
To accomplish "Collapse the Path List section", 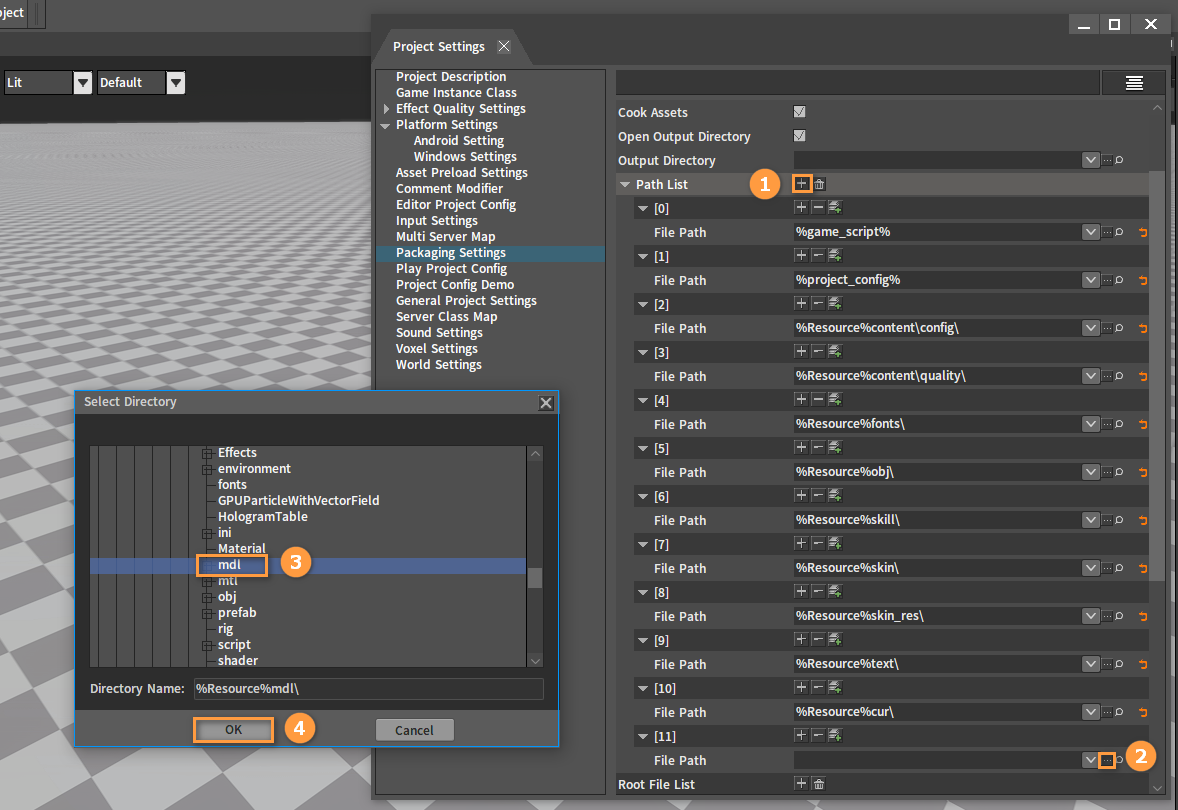I will click(x=624, y=184).
